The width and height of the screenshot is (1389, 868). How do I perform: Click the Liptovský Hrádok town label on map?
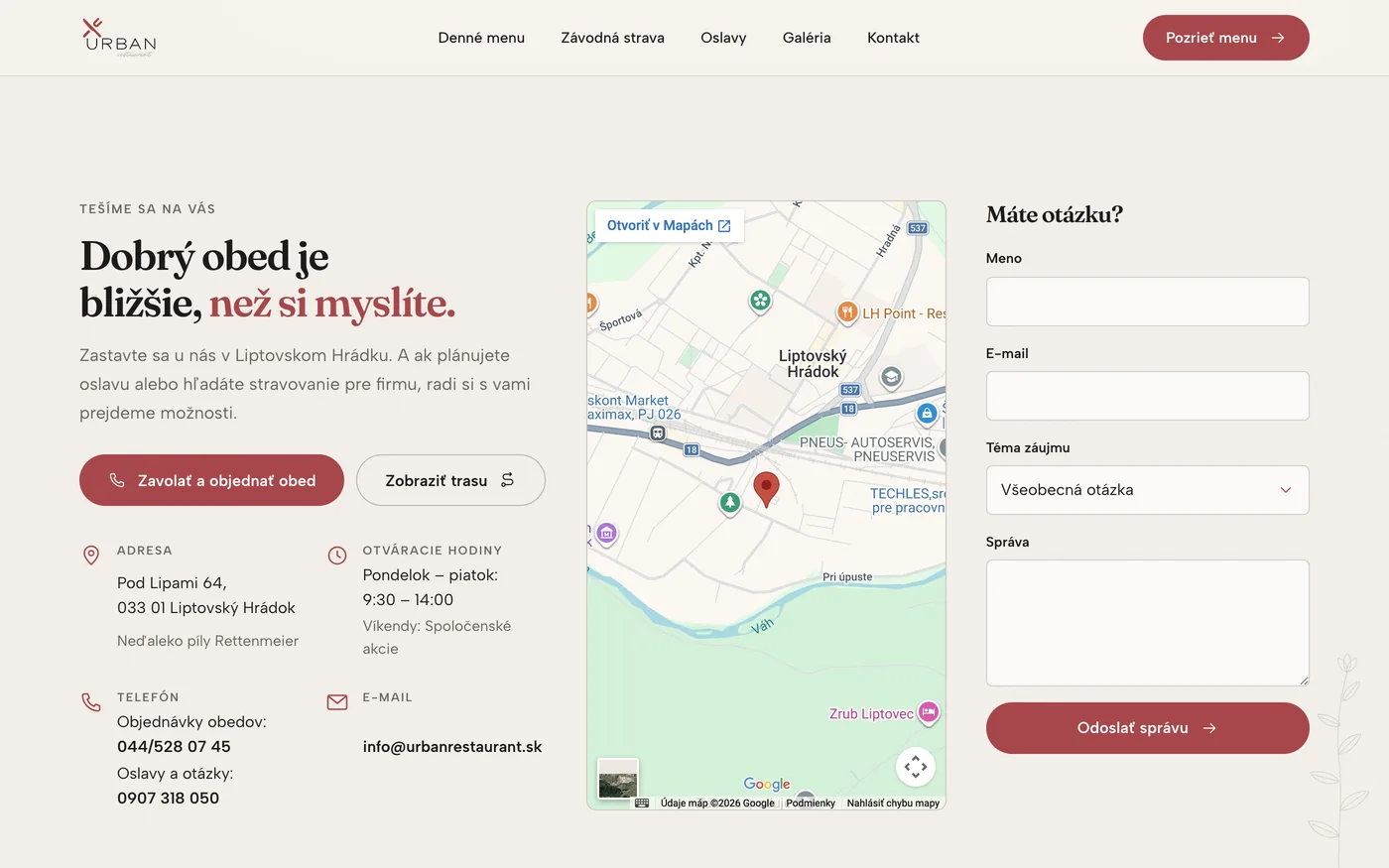[x=813, y=363]
